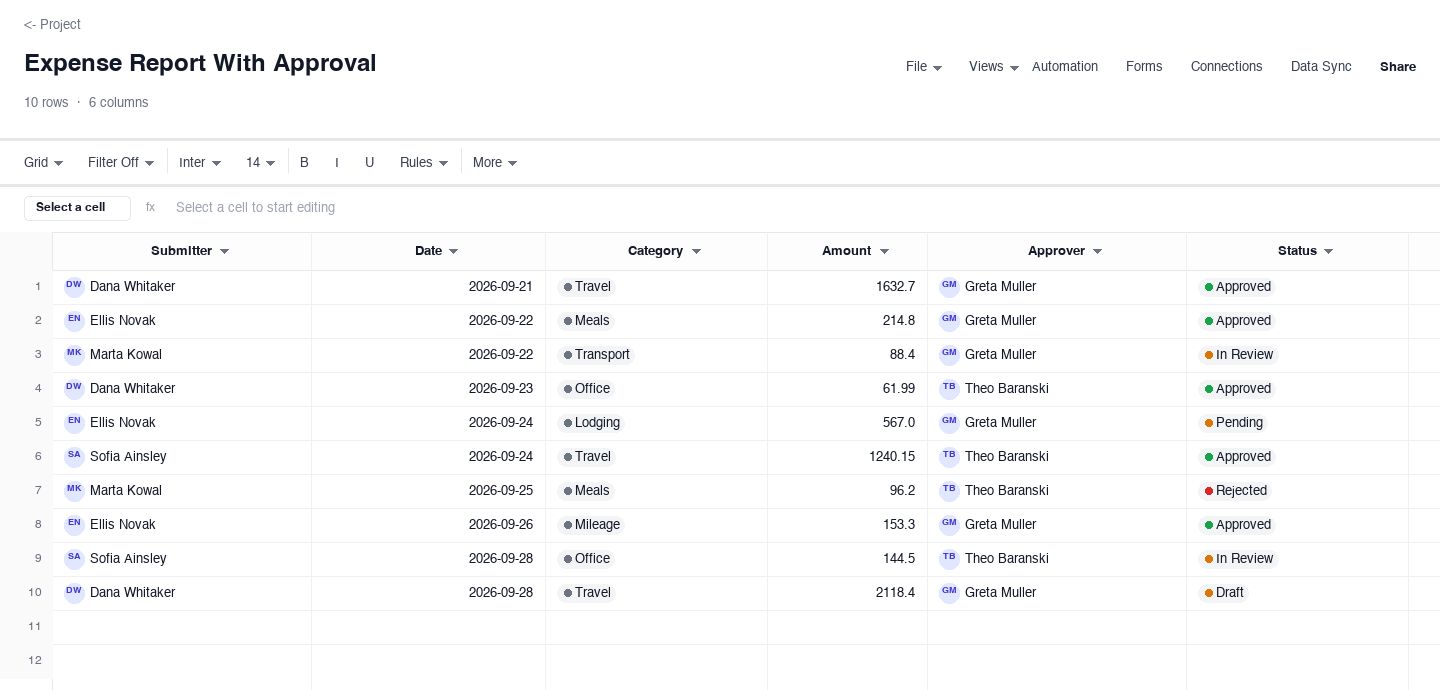Select the amount cell 96.2
This screenshot has height=690, width=1440.
click(x=847, y=491)
